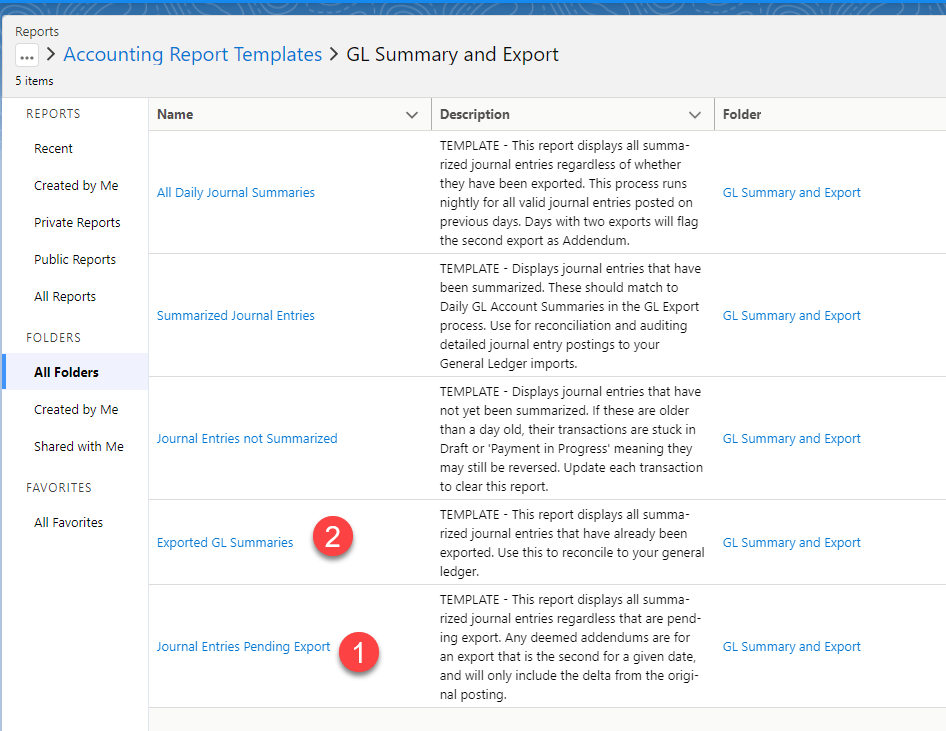Open the Description column dropdown

click(x=695, y=114)
